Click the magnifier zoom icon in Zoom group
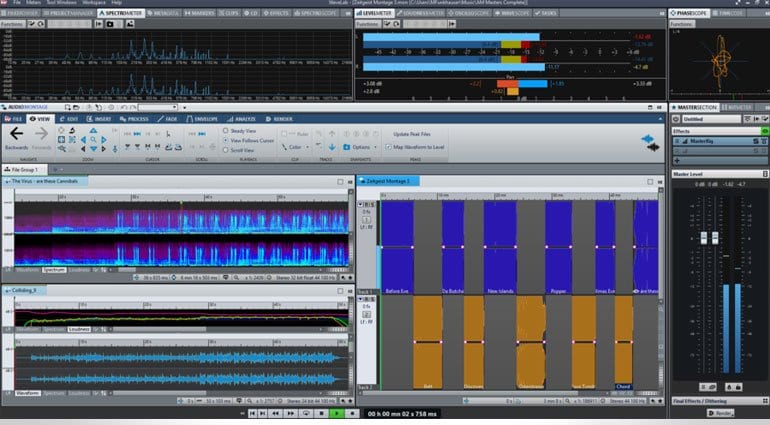The height and width of the screenshot is (425, 770). pos(93,140)
